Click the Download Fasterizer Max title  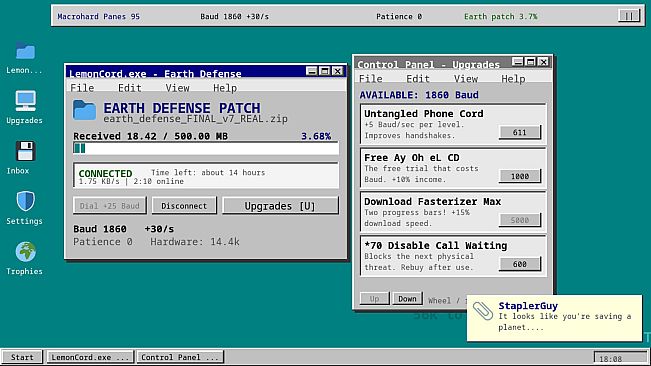(433, 202)
